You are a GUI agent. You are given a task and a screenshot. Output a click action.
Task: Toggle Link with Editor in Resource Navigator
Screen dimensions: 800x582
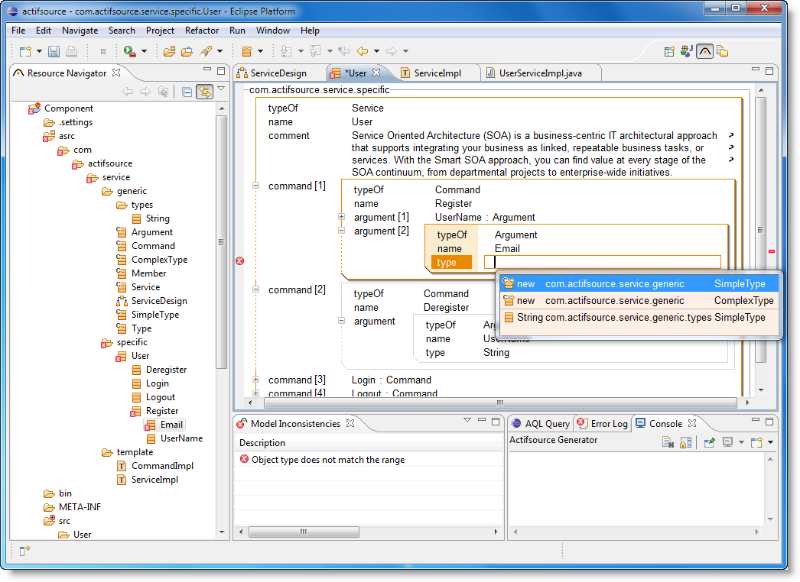click(204, 92)
